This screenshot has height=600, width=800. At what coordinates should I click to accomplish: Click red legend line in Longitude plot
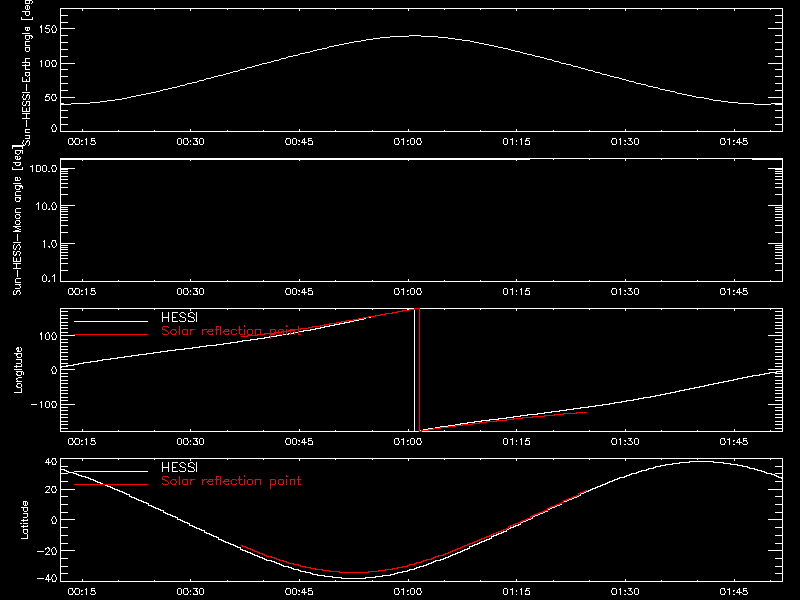click(x=111, y=335)
